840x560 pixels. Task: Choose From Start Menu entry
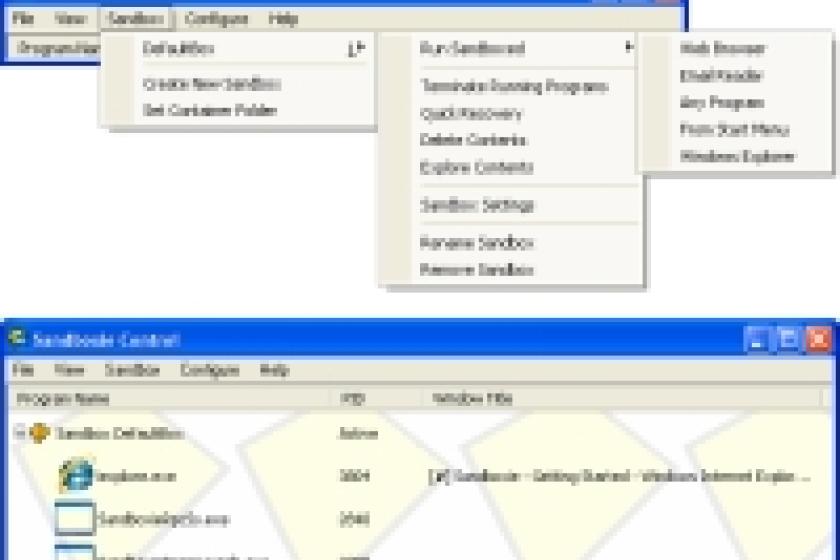[734, 130]
